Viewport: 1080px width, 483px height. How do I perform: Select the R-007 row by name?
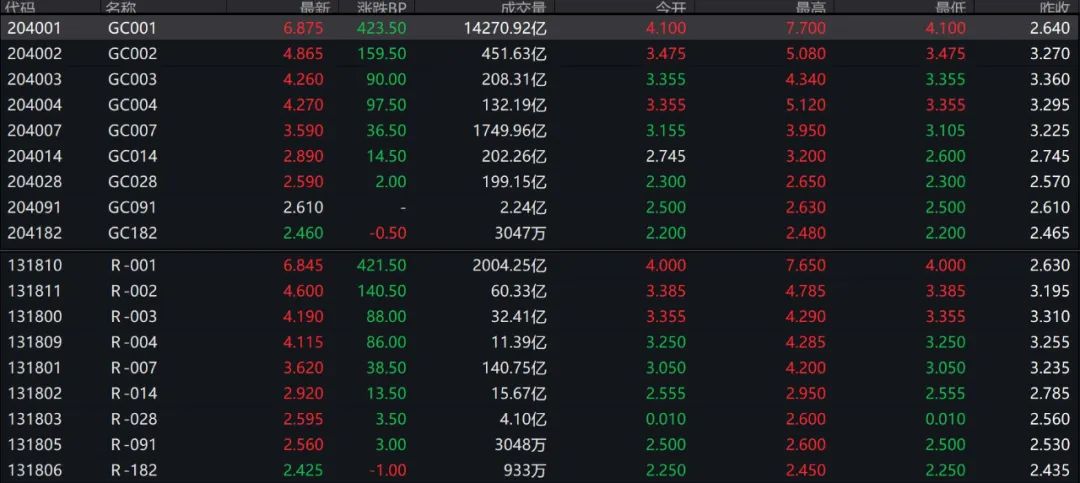134,367
